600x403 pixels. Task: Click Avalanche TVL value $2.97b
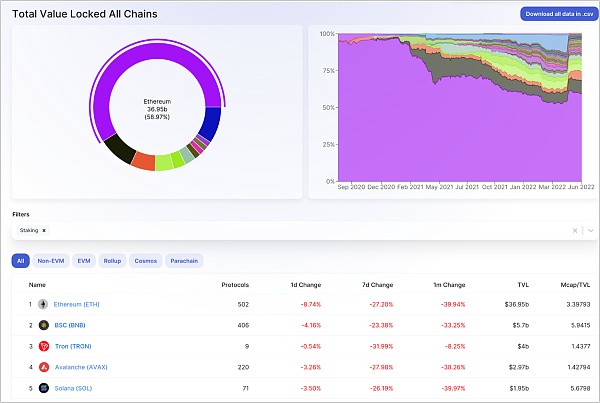(519, 367)
